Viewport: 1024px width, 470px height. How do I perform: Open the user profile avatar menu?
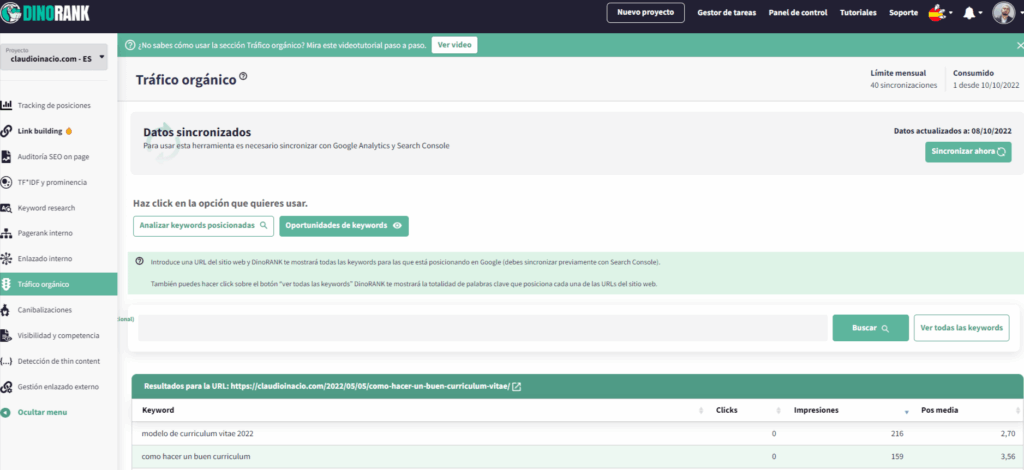1003,13
